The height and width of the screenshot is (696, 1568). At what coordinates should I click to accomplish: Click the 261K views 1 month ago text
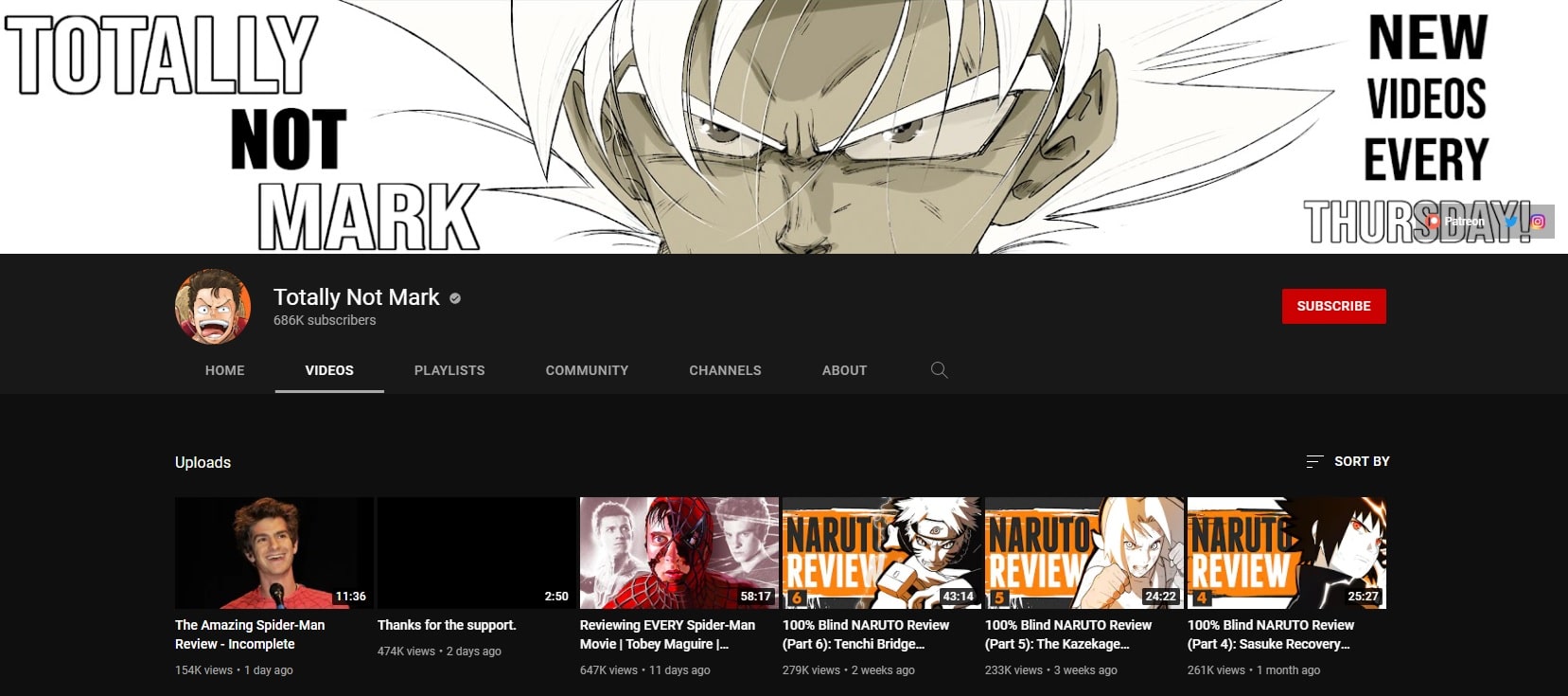coord(1254,669)
